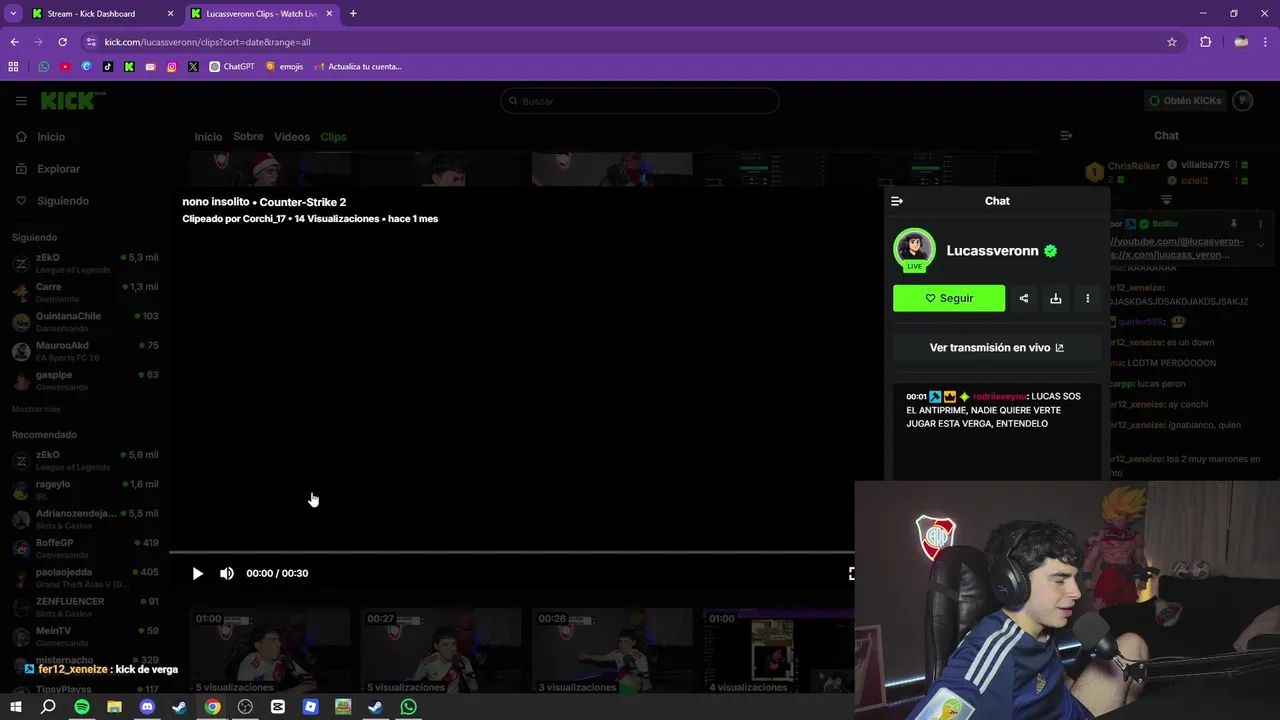This screenshot has width=1280, height=720.
Task: Open the ChatGPT bookmark
Action: (232, 67)
